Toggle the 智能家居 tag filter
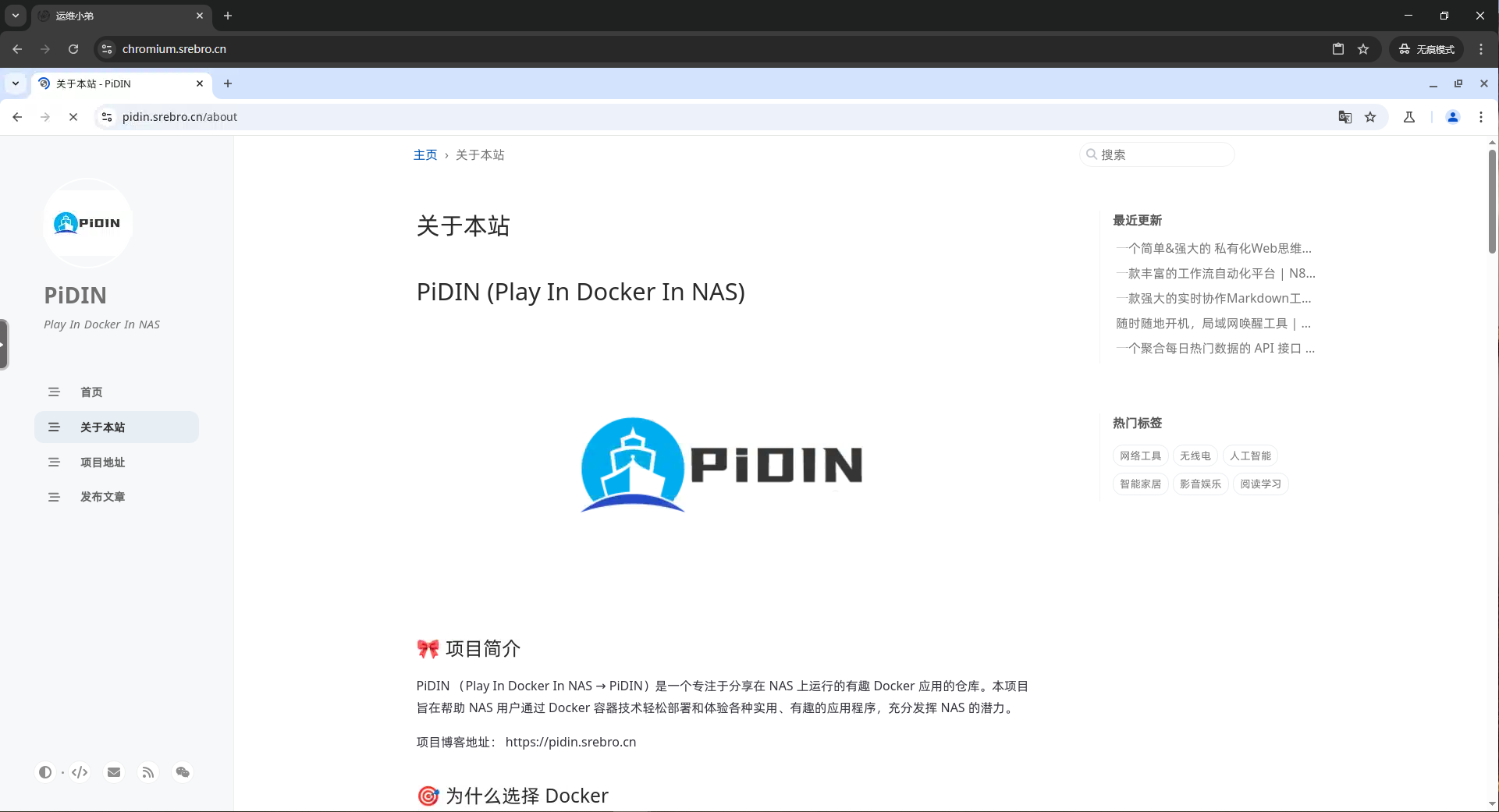 coord(1139,484)
